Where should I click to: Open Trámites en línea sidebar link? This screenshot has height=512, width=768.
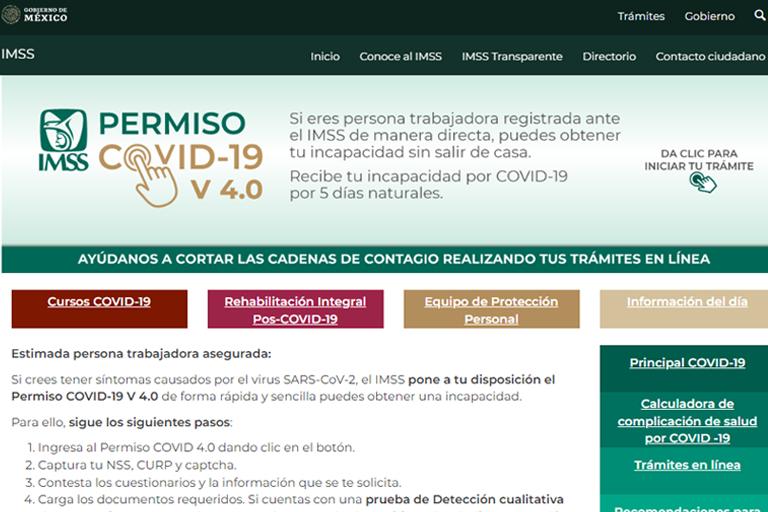[x=686, y=465]
